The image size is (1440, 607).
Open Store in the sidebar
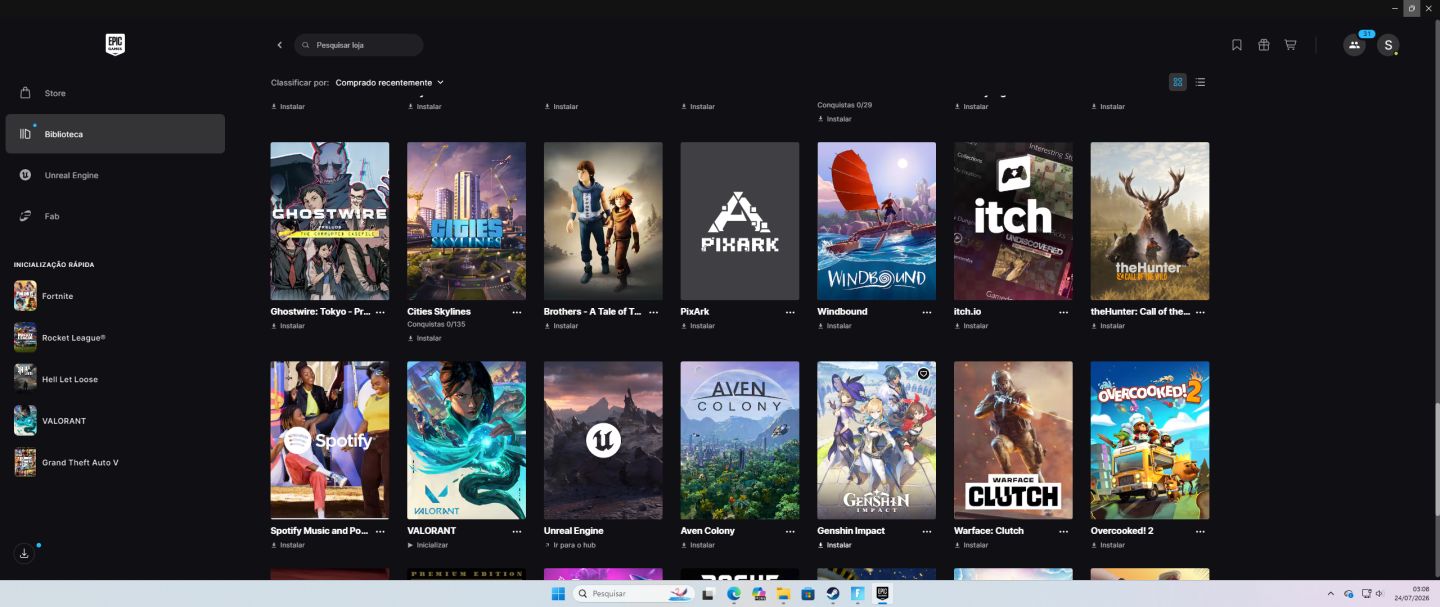tap(115, 93)
